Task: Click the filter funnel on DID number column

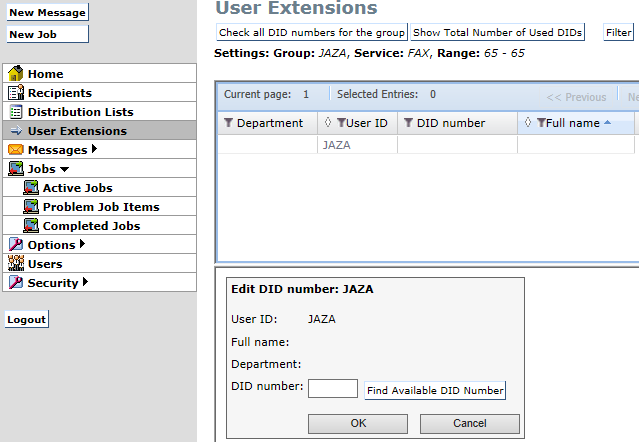Action: [x=408, y=124]
